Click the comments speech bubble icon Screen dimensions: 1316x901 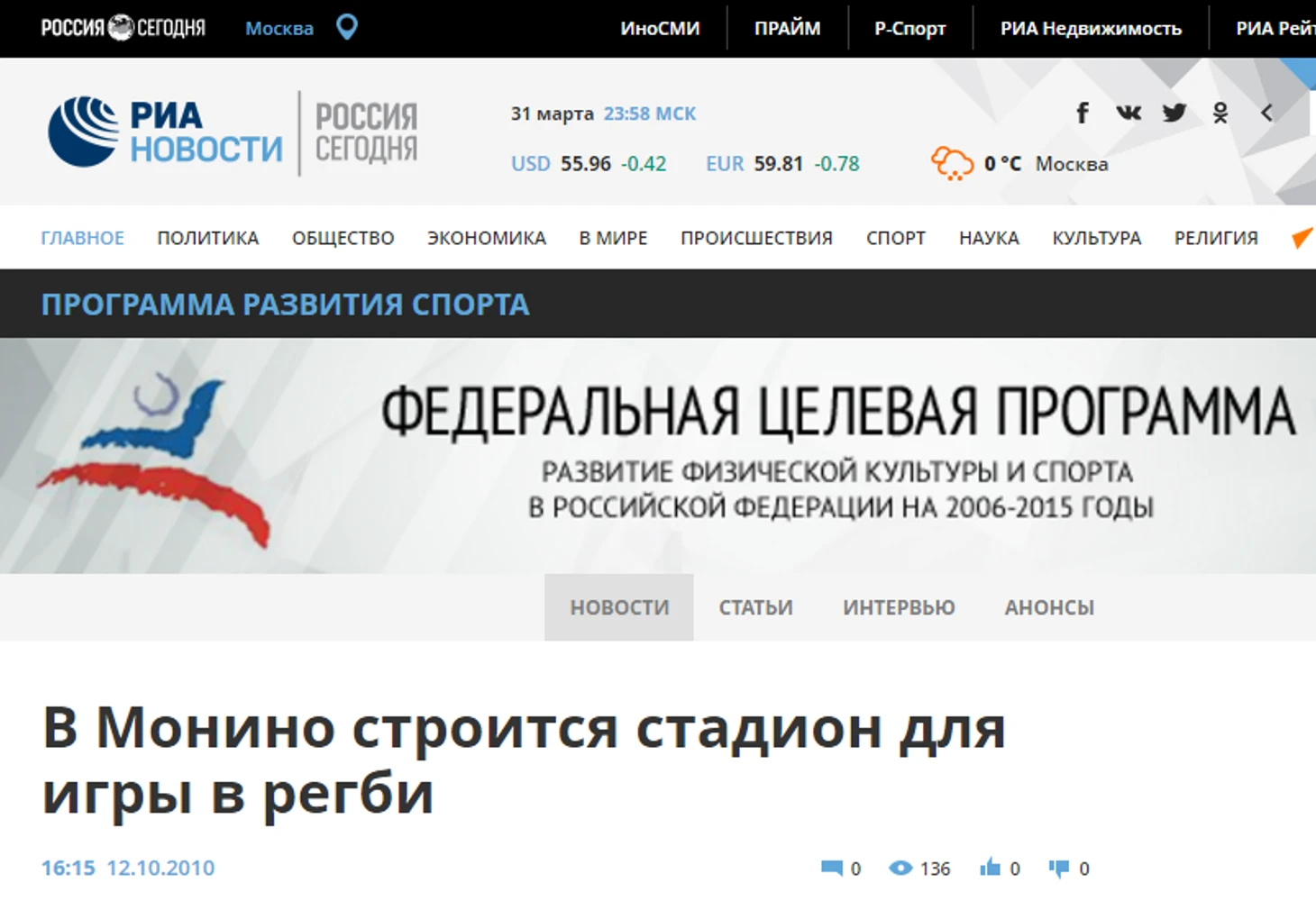click(832, 869)
